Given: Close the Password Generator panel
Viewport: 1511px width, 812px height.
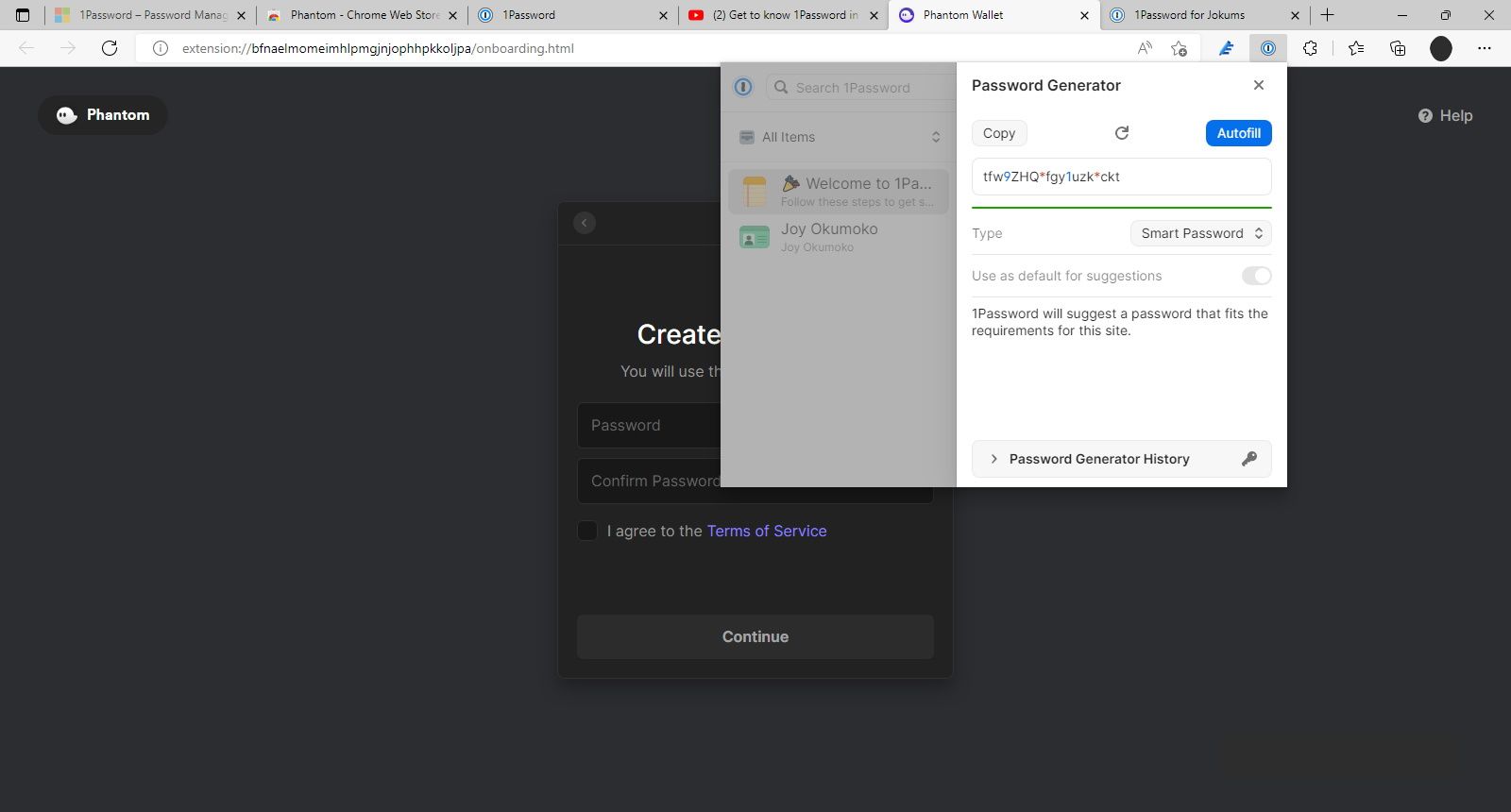Looking at the screenshot, I should point(1258,85).
